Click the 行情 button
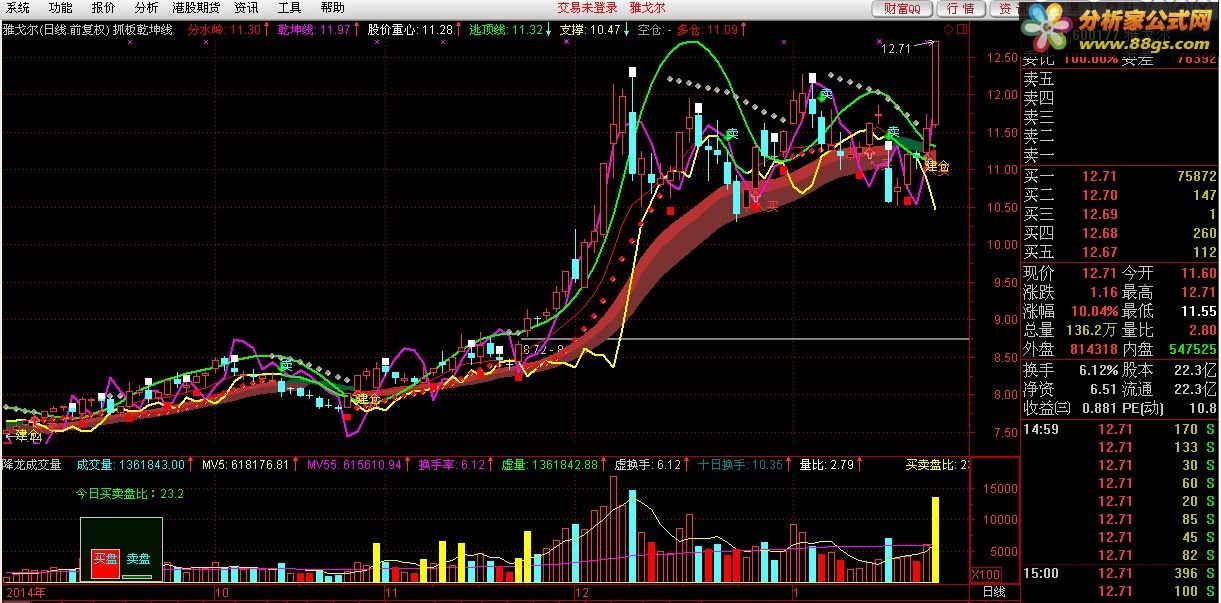The image size is (1221, 603). click(x=960, y=9)
